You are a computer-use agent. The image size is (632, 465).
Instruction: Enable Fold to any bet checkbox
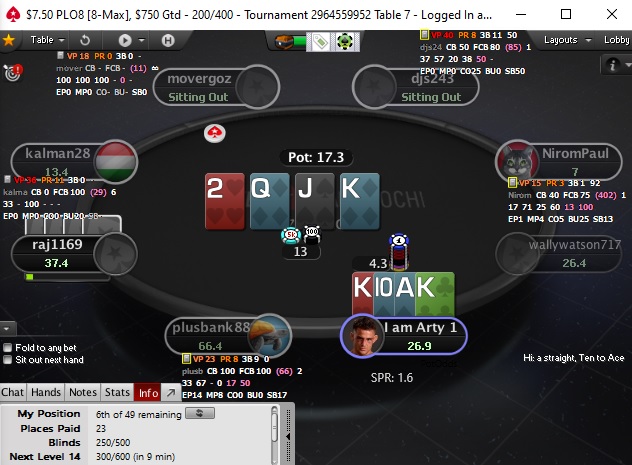7,347
